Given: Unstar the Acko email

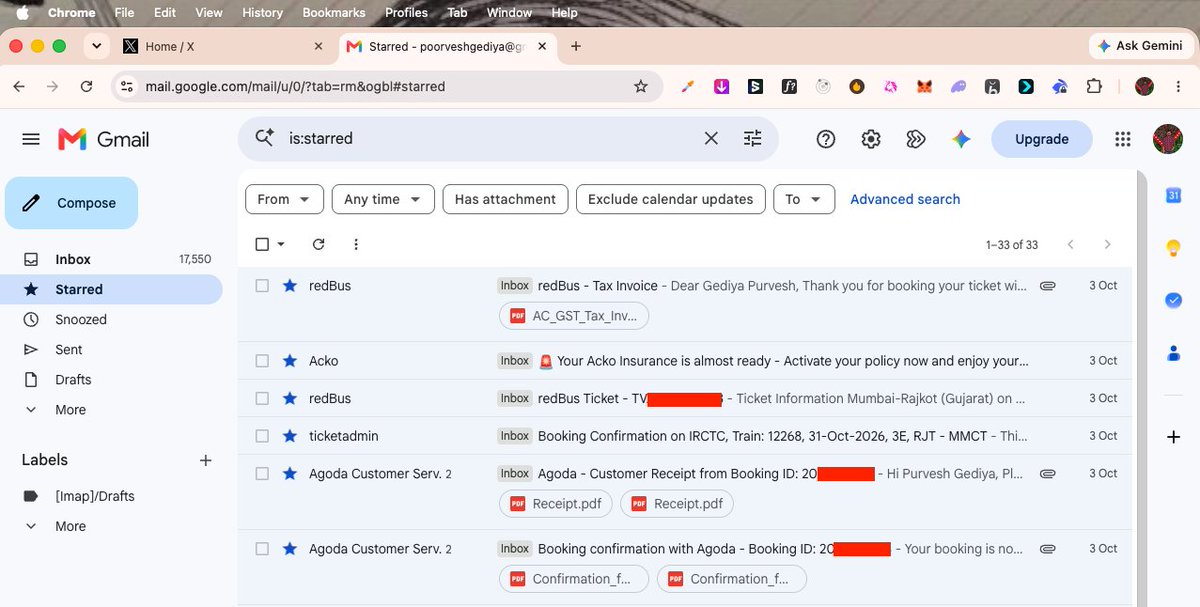Looking at the screenshot, I should [x=290, y=361].
